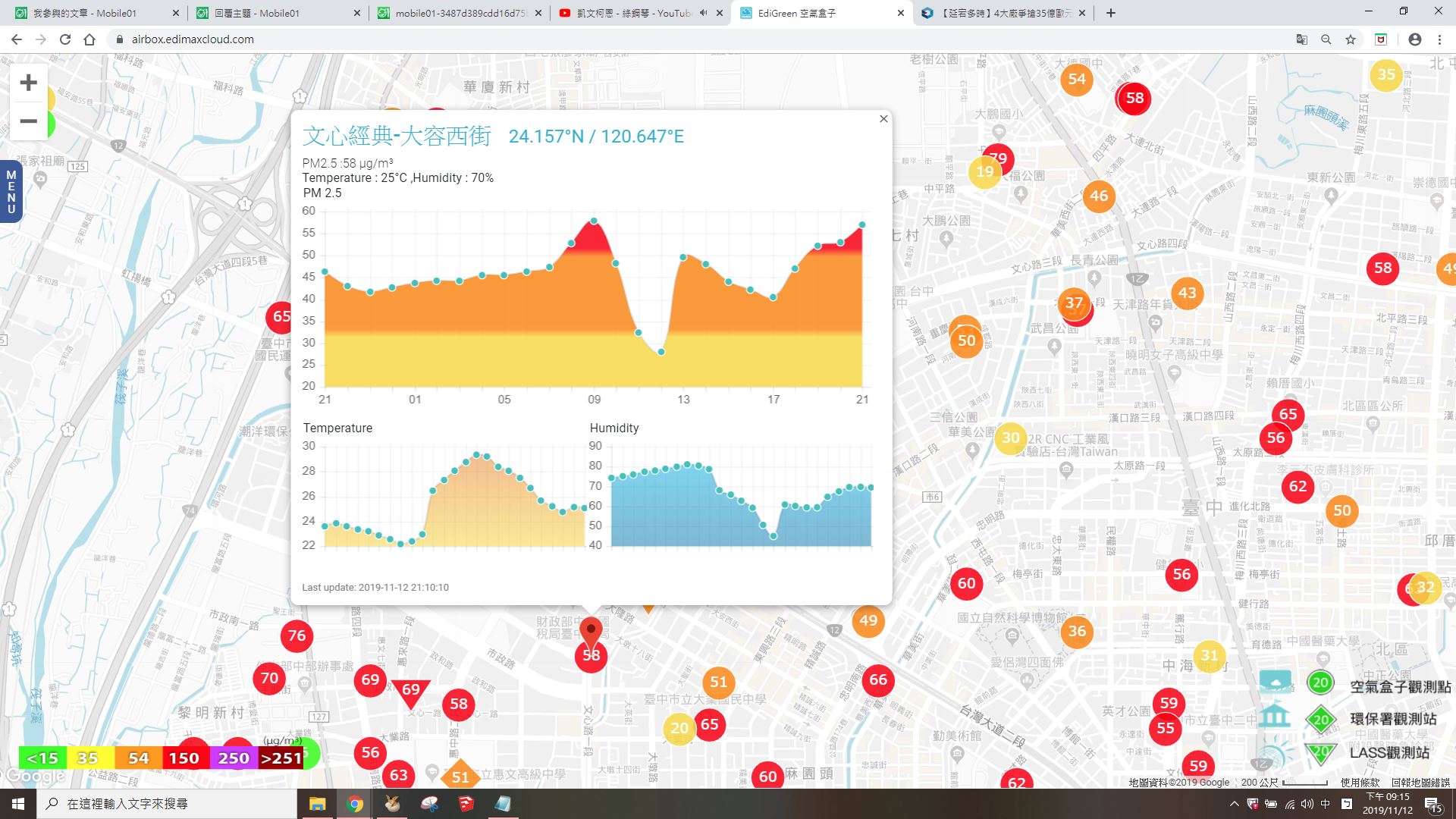Viewport: 1456px width, 819px height.
Task: Select the red 79 sensor marker
Action: click(x=999, y=158)
